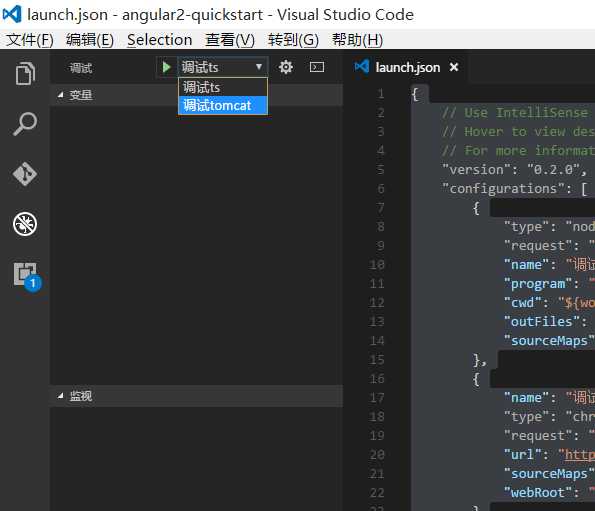Viewport: 595px width, 511px height.
Task: Click "request" key on line 19
Action: (538, 436)
